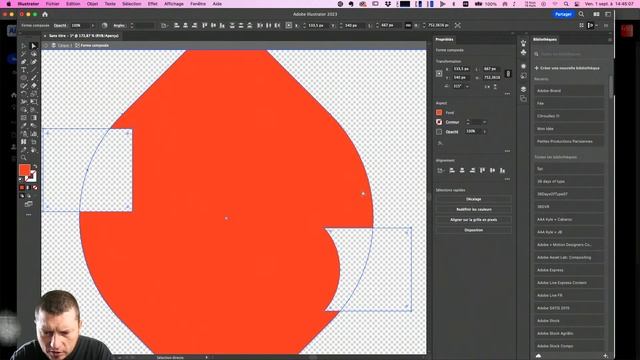
Task: Click horizontal align center in Alignement section
Action: pyautogui.click(x=462, y=170)
